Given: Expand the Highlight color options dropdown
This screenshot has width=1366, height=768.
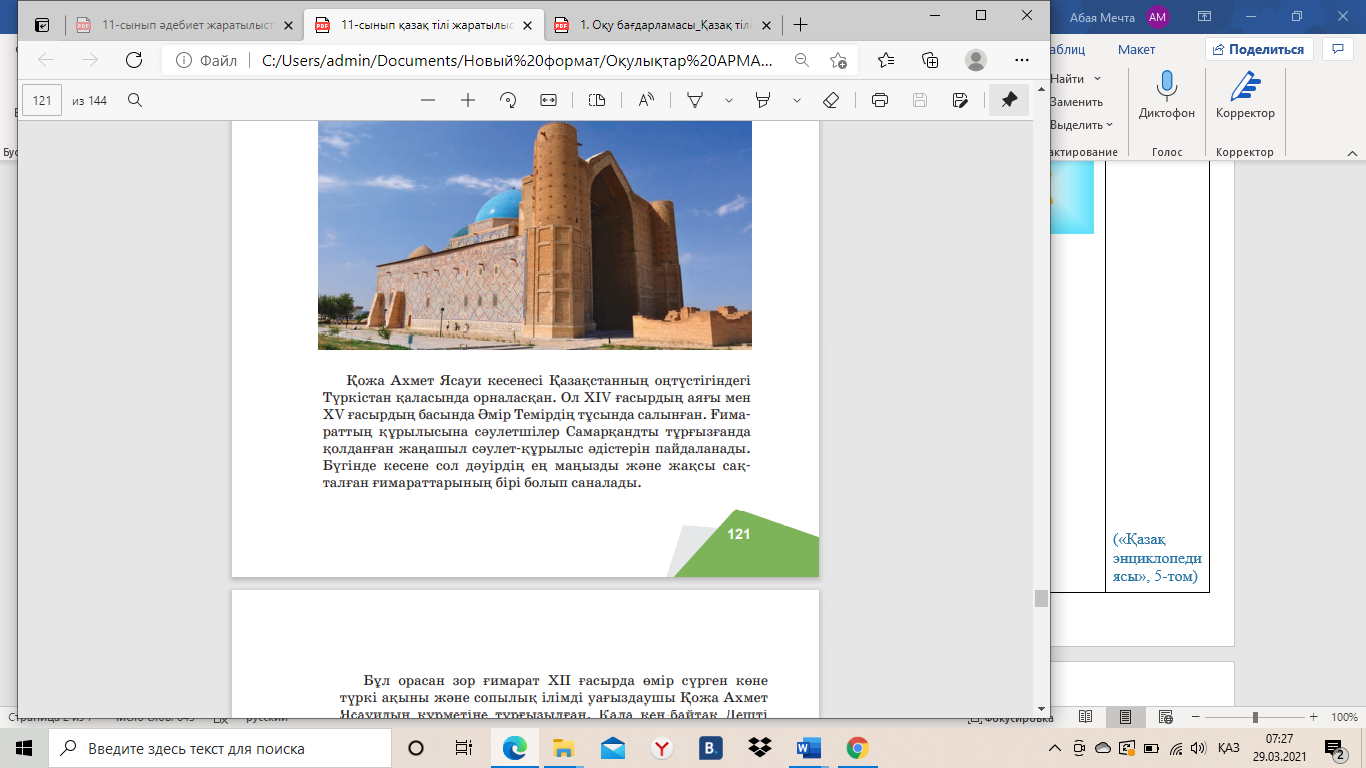Looking at the screenshot, I should pos(797,100).
